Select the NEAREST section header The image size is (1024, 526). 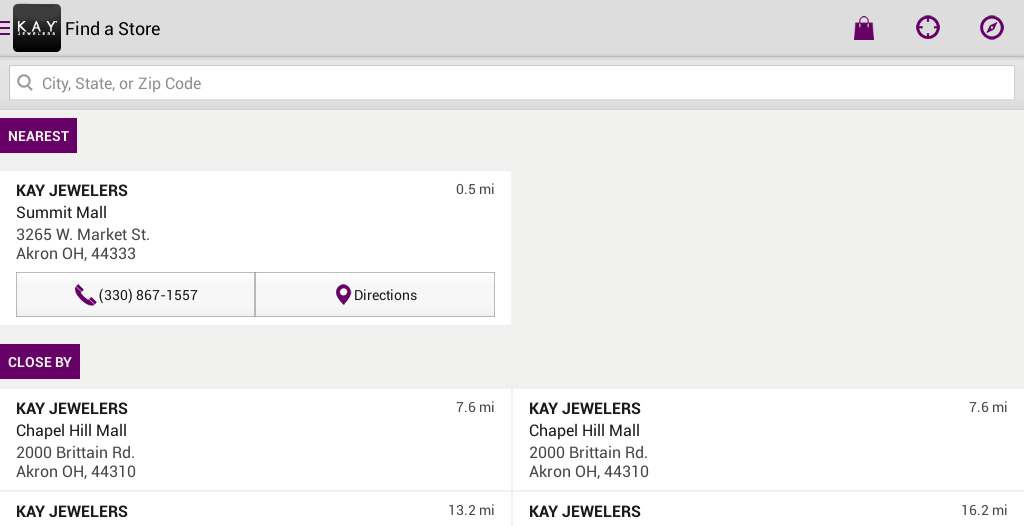[x=39, y=136]
